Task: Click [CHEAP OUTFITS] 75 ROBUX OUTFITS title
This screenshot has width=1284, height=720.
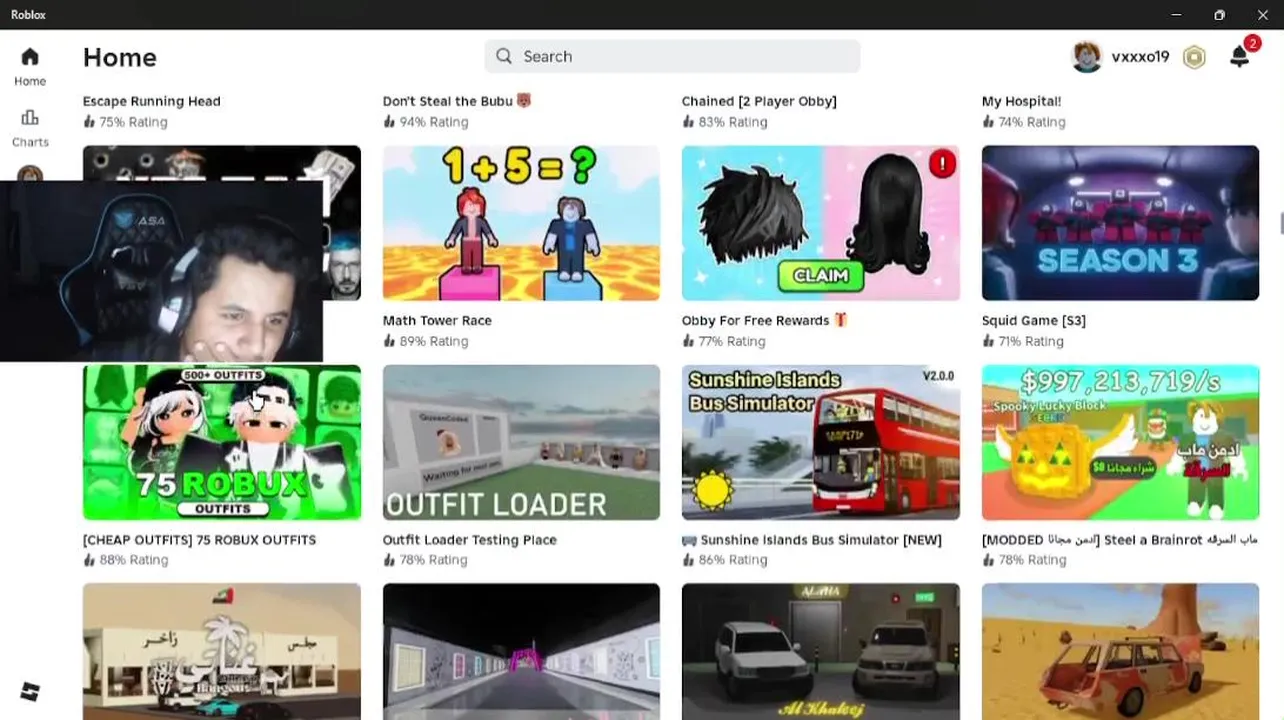Action: [x=199, y=539]
